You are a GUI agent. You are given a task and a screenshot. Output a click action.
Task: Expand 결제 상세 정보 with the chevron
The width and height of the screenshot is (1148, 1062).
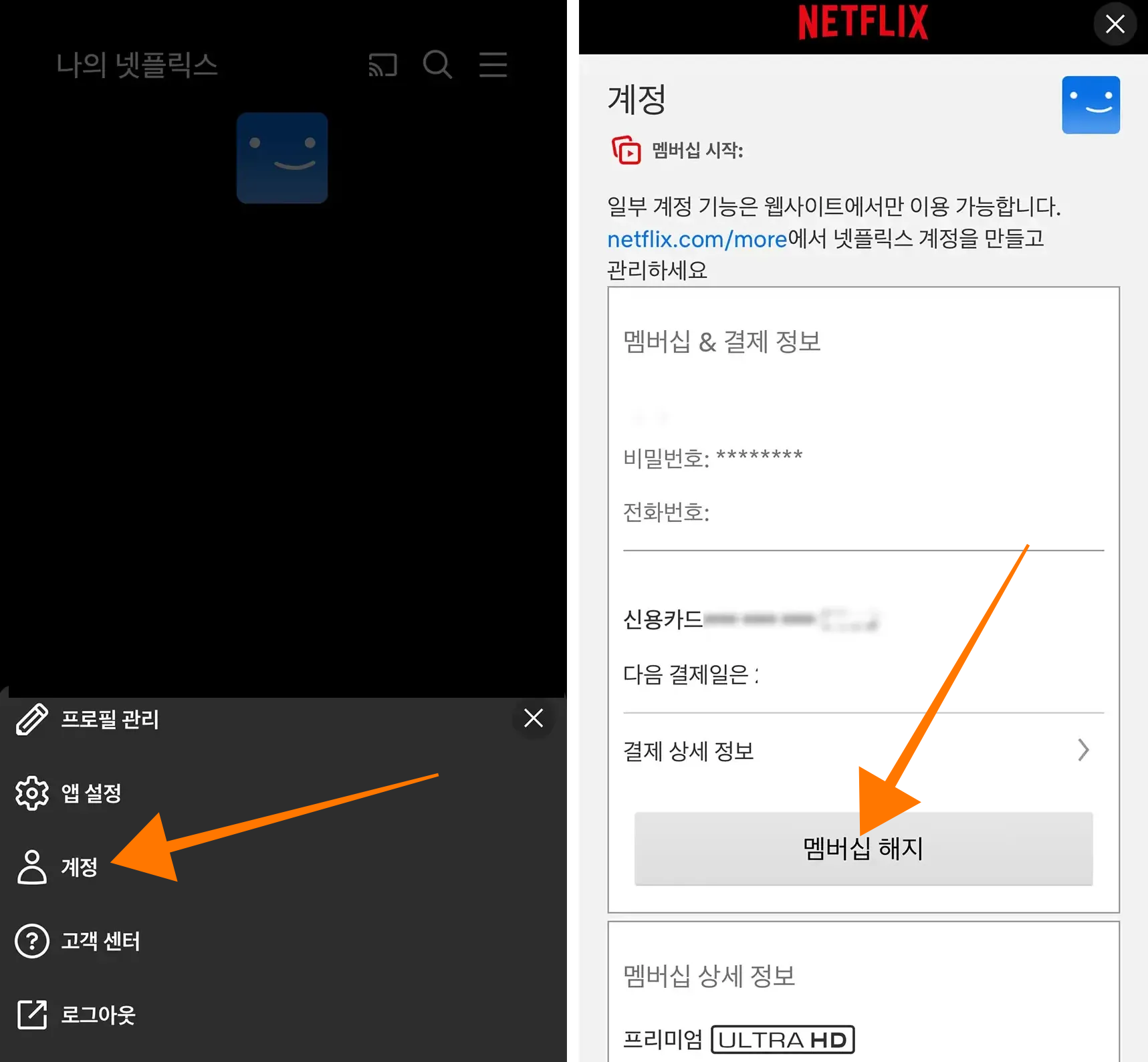click(x=1083, y=750)
